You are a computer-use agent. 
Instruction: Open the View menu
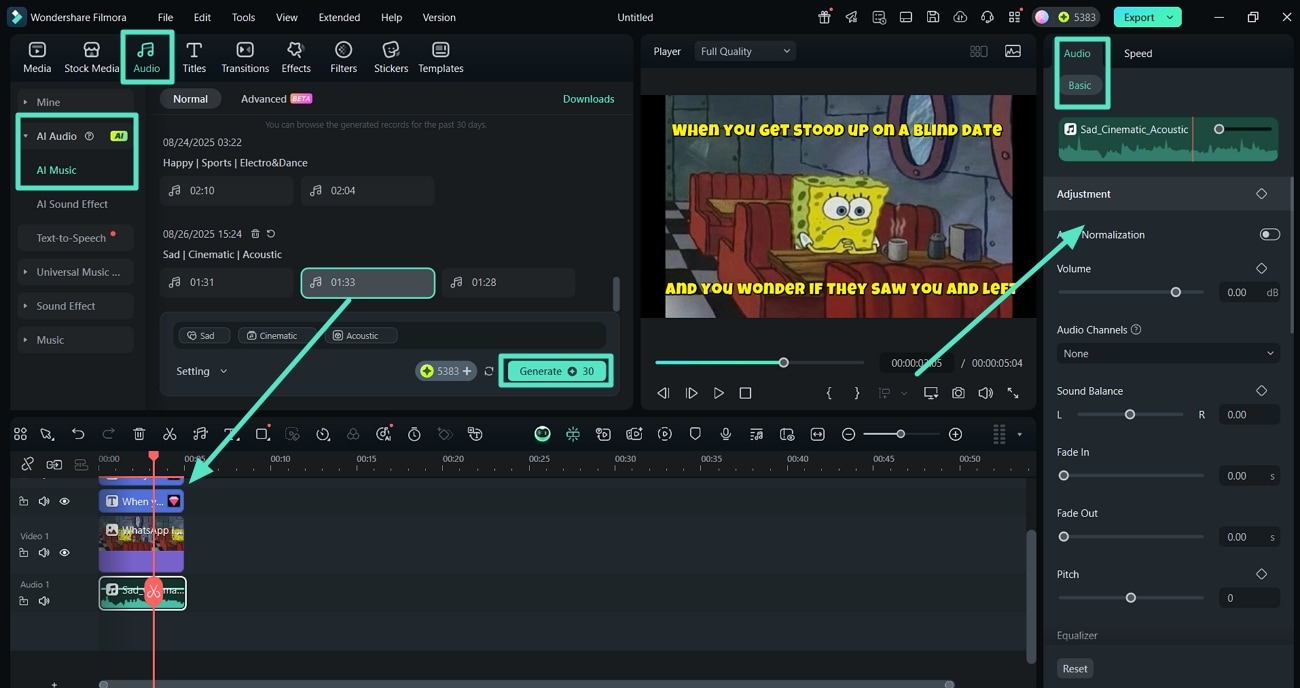click(x=287, y=17)
